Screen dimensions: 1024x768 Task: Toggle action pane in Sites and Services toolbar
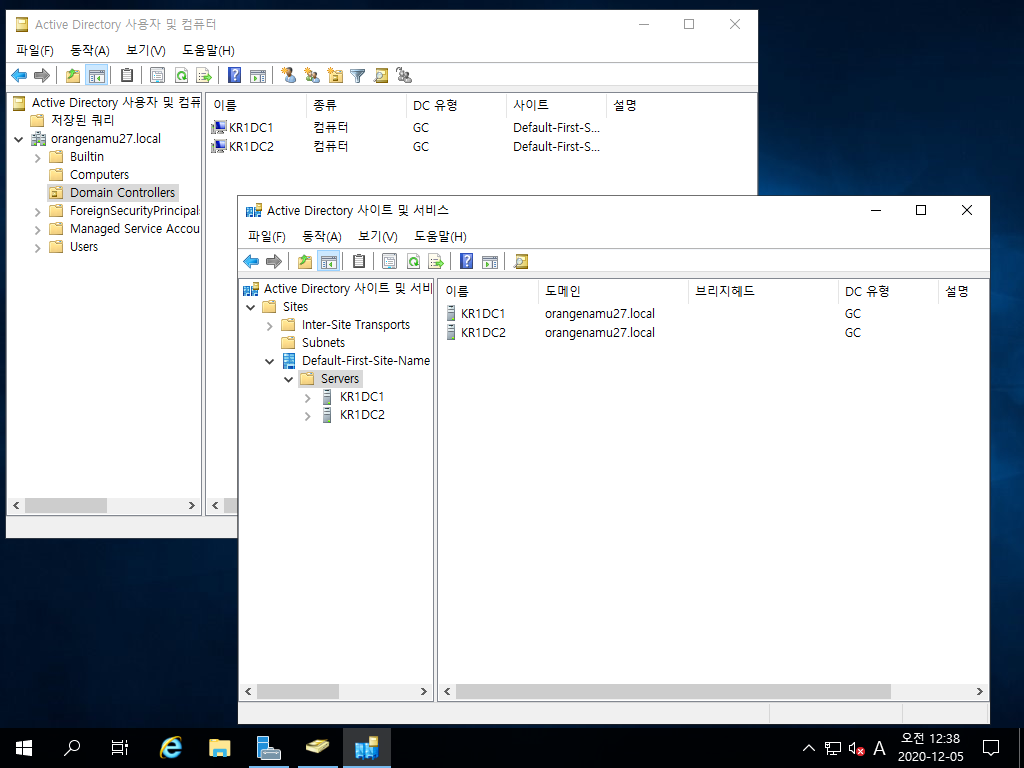pyautogui.click(x=490, y=262)
